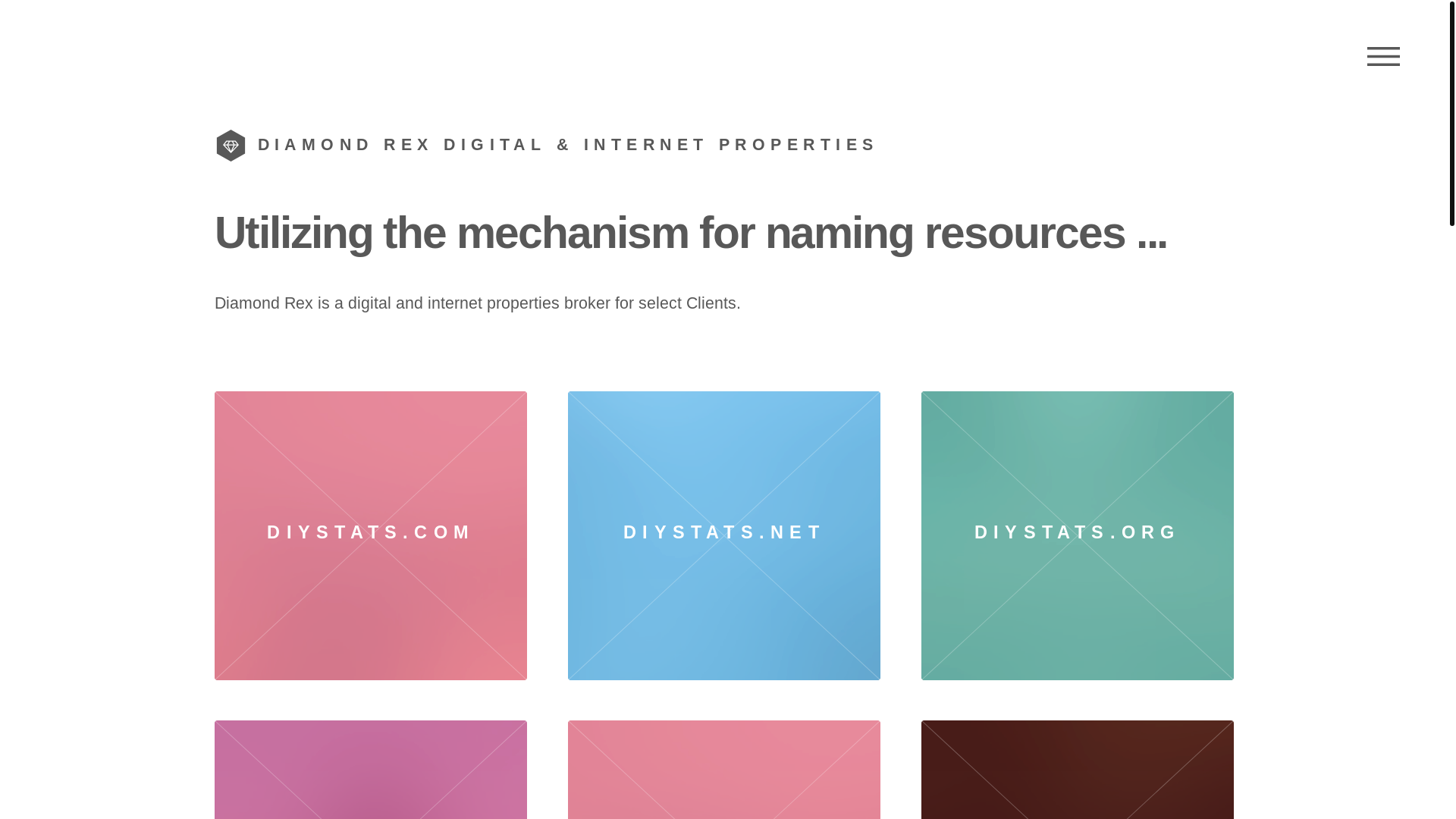This screenshot has height=819, width=1456.
Task: Select the unlabeled pink tile in bottom row
Action: [x=723, y=770]
